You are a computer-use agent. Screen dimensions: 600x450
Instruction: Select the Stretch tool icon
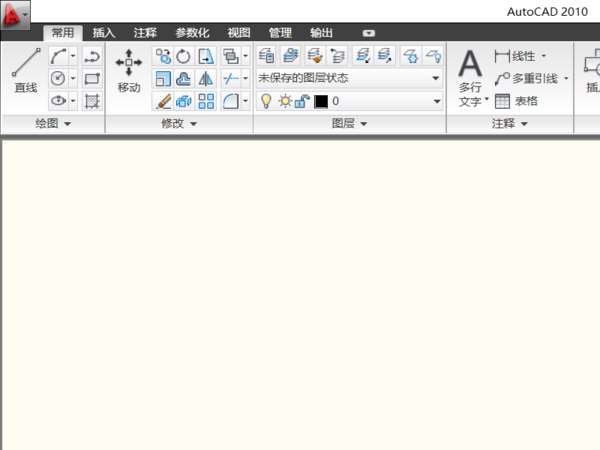tap(206, 56)
